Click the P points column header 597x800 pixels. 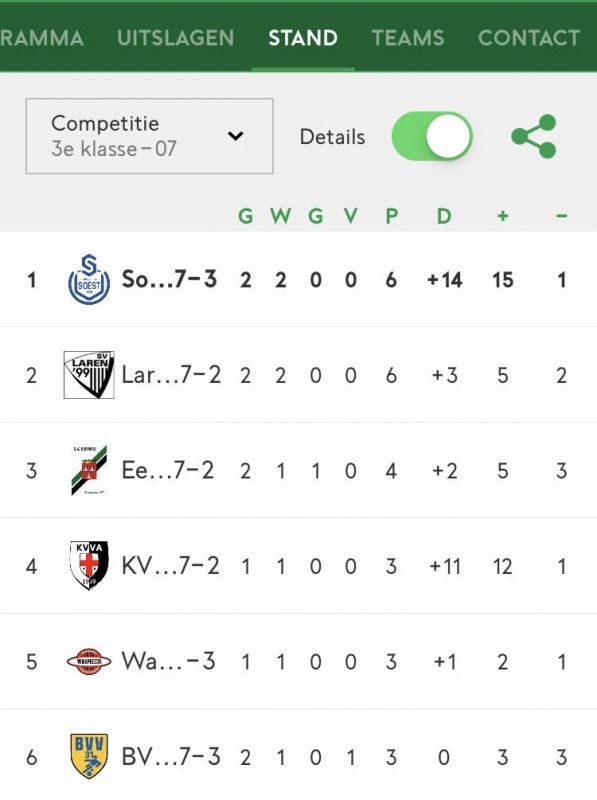[391, 216]
